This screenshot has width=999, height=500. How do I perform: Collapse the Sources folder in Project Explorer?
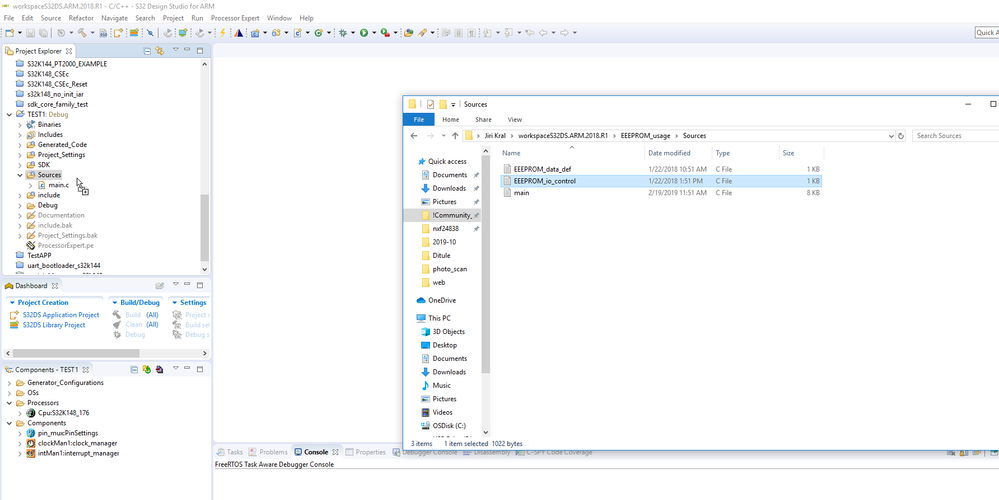[20, 175]
